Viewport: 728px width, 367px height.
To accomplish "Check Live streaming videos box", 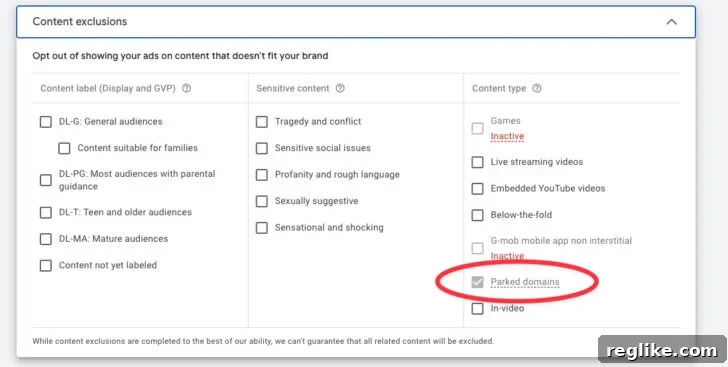I will 477,162.
